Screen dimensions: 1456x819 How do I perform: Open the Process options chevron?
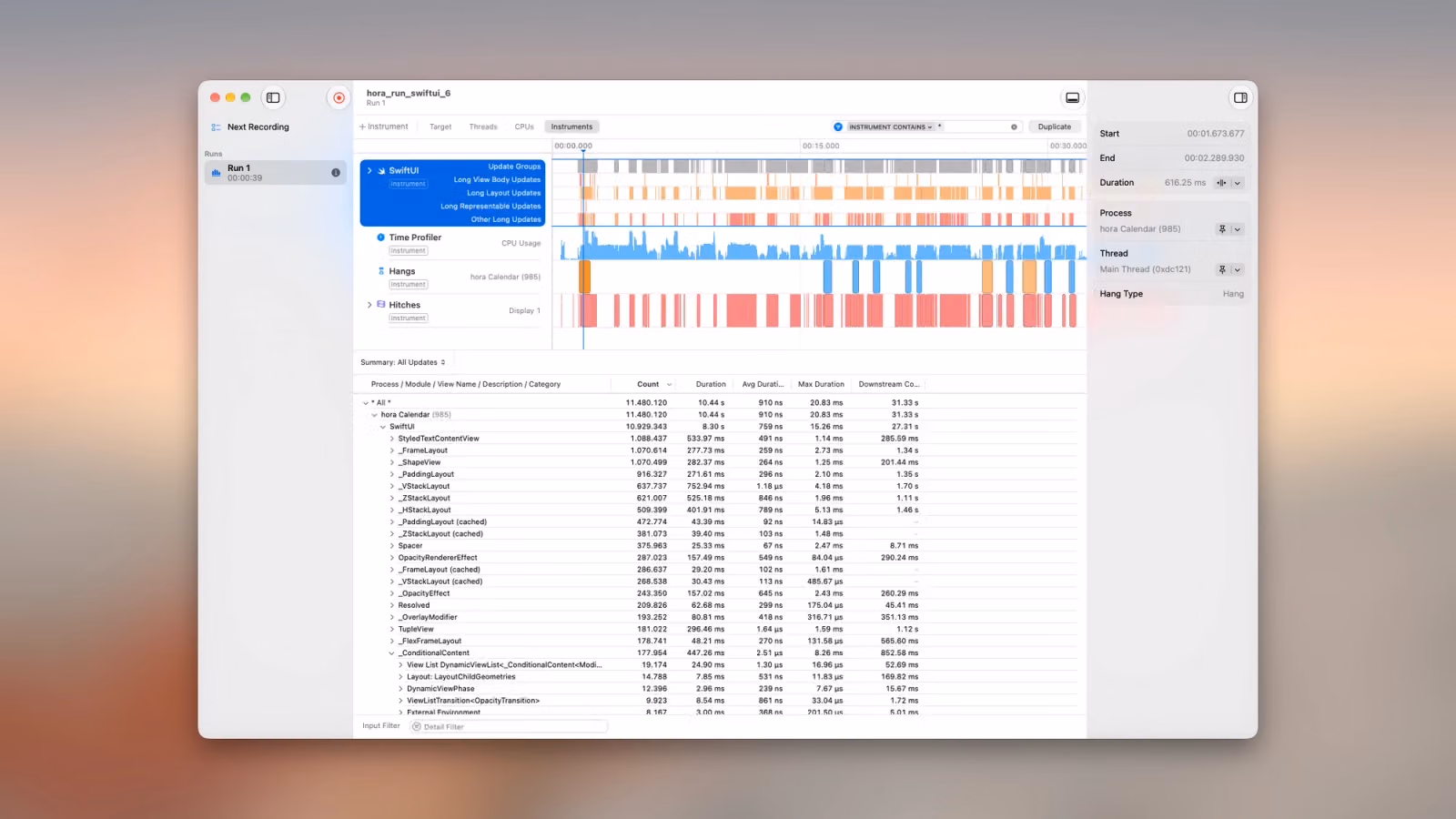point(1238,229)
